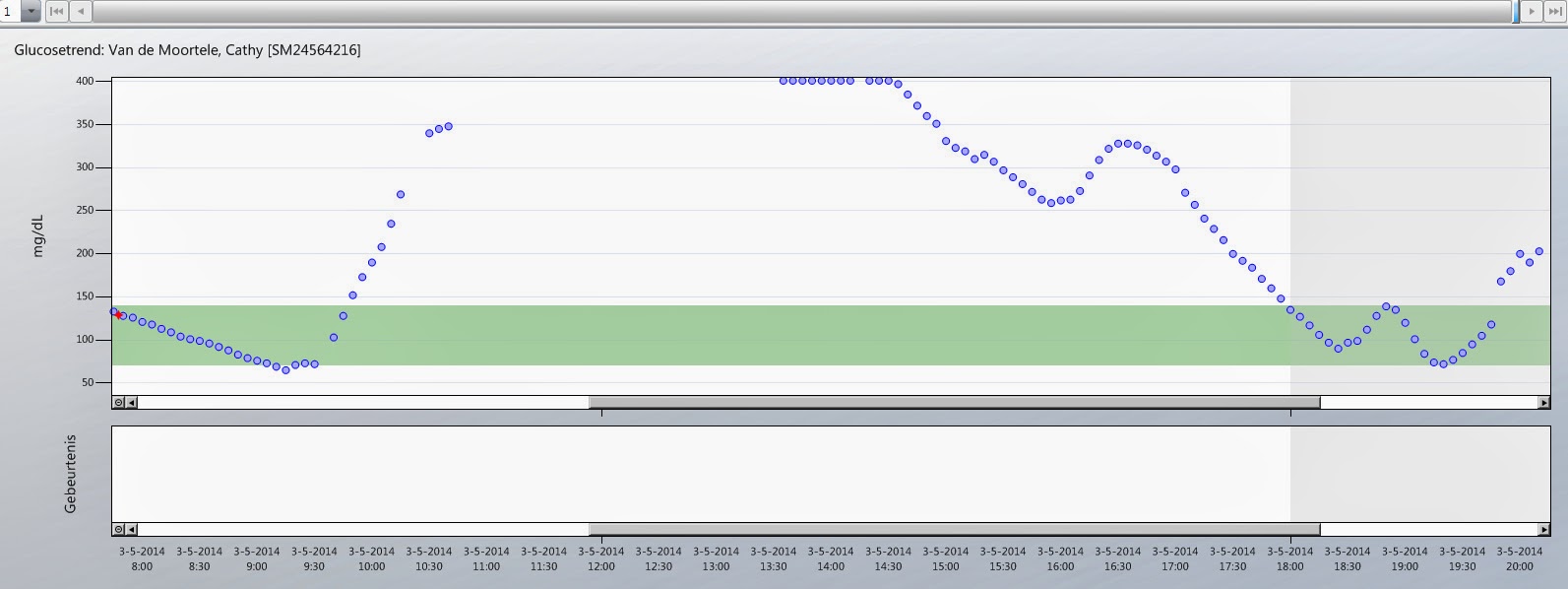Click the Gebeurtenis chart horizontal scrollbar thumb
This screenshot has height=589, width=1568.
pos(954,529)
